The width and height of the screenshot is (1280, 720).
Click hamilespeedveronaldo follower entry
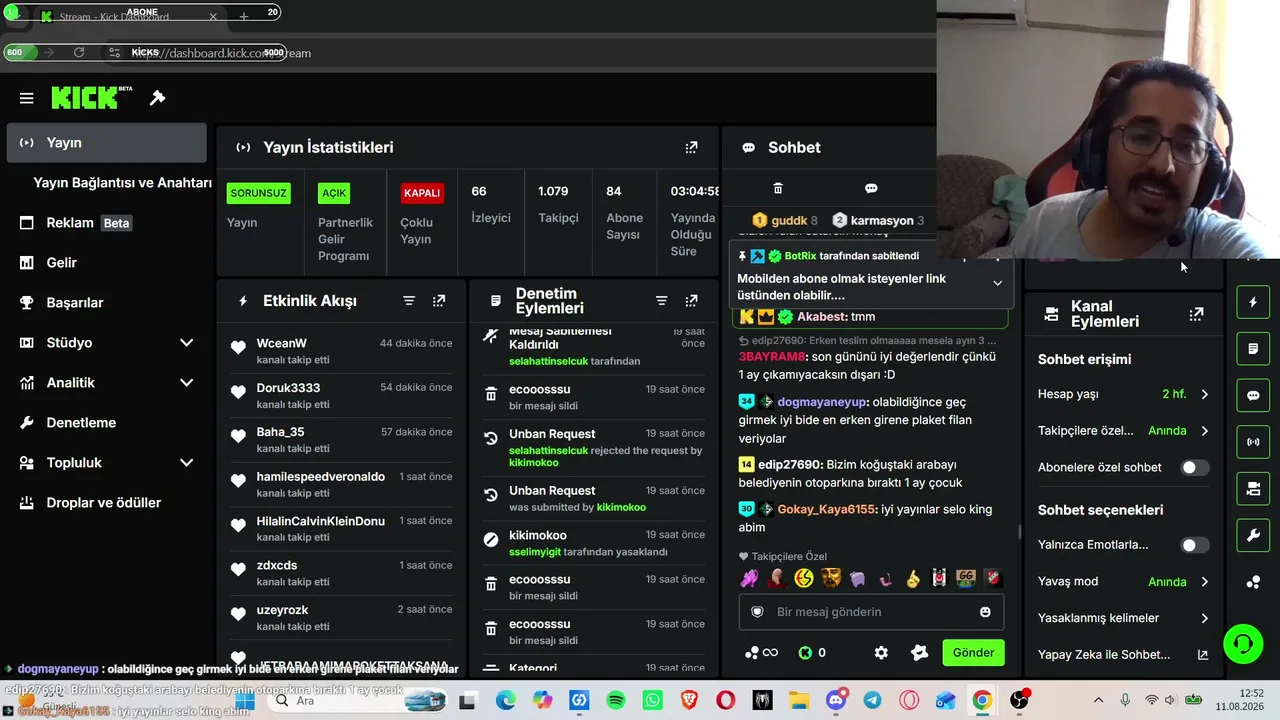coord(341,484)
